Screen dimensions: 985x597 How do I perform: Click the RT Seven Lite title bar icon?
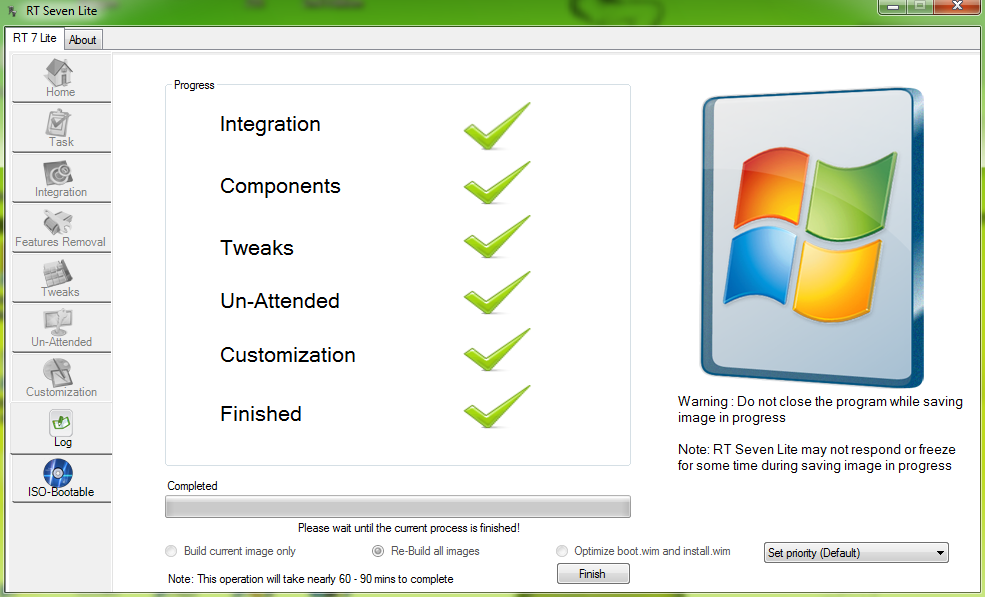tap(12, 11)
